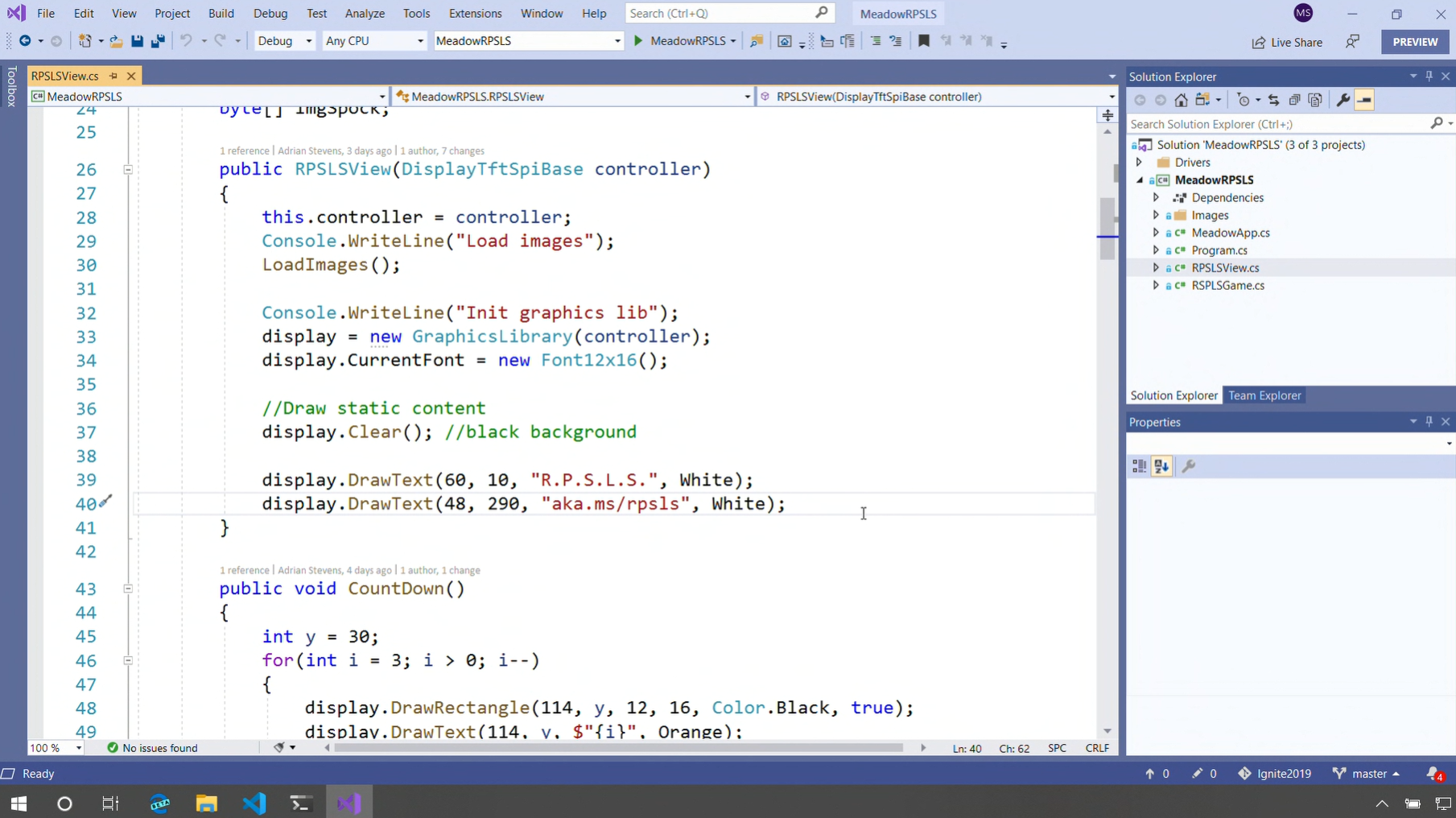Click the Live Share button
1456x818 pixels.
coord(1287,42)
